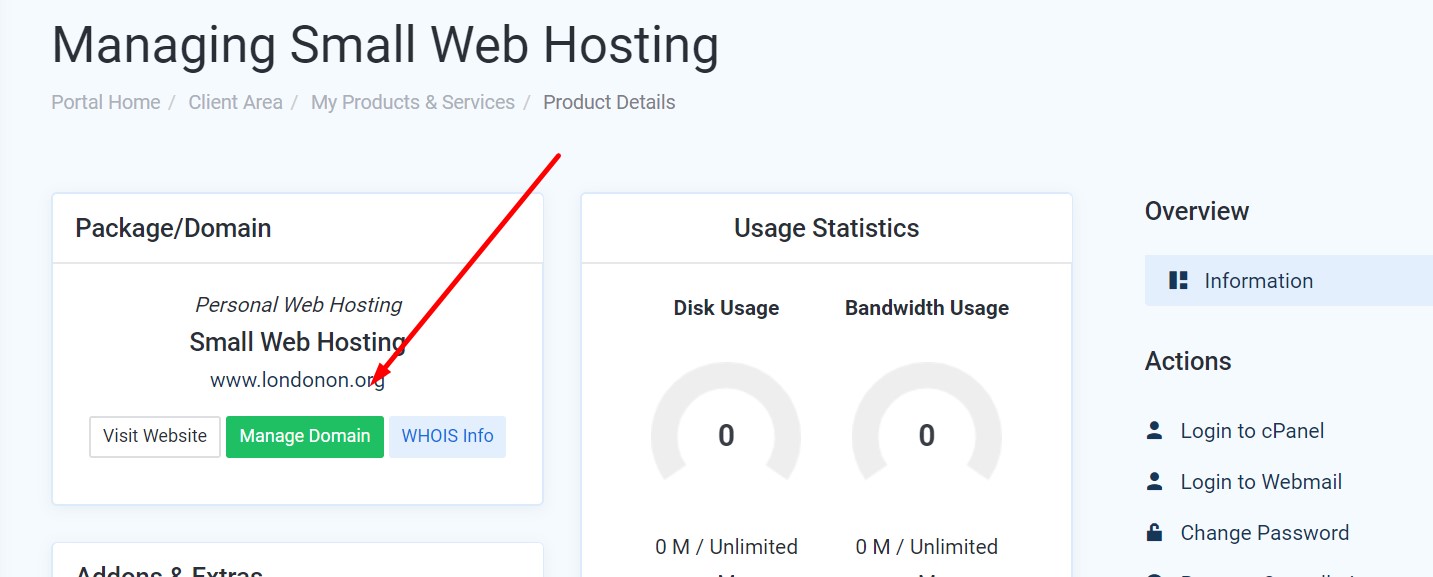Show WHOIS Info for the domain
1433x577 pixels.
coord(447,436)
